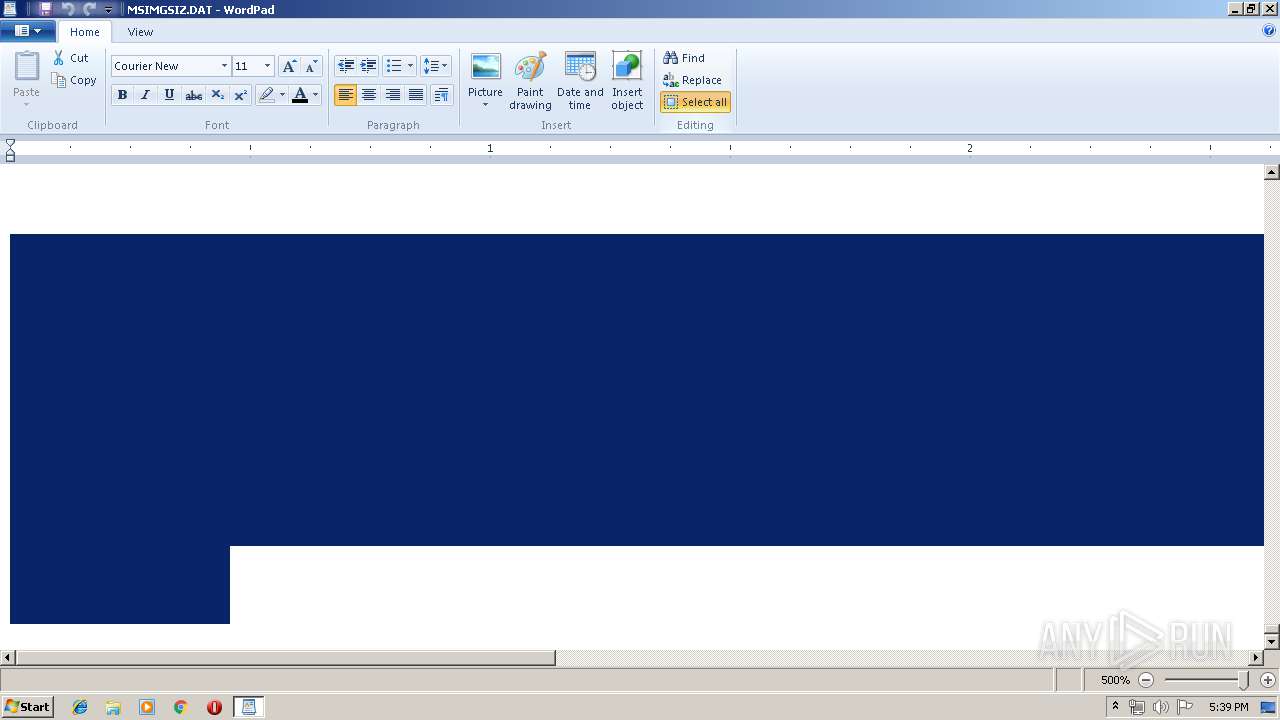This screenshot has width=1280, height=720.
Task: Expand the Picture dropdown arrow
Action: [x=486, y=104]
